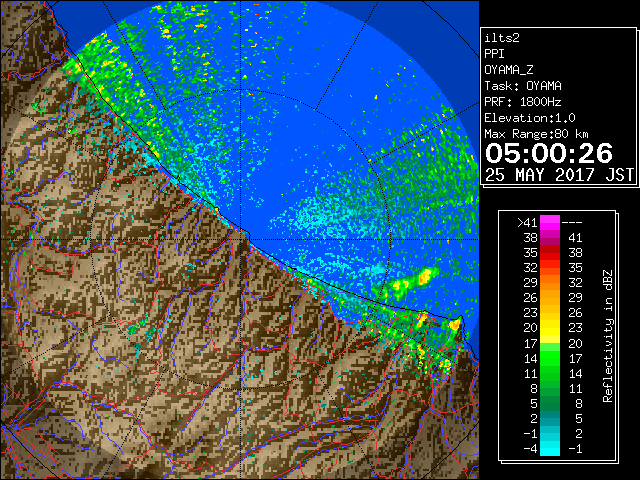The height and width of the screenshot is (480, 640).
Task: Click the vertical "Reflectivity in dBZ" legend title
Action: pyautogui.click(x=608, y=336)
